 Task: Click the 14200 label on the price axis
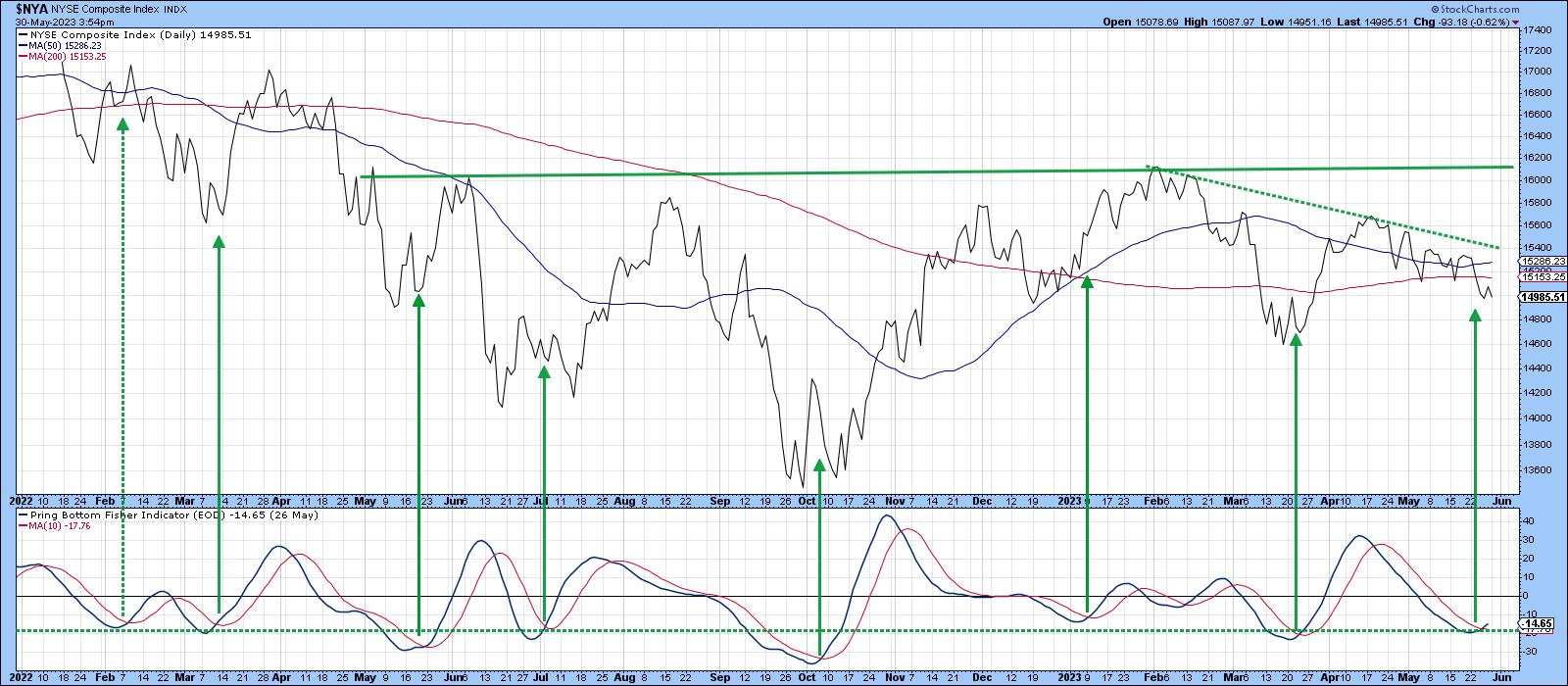pyautogui.click(x=1536, y=393)
